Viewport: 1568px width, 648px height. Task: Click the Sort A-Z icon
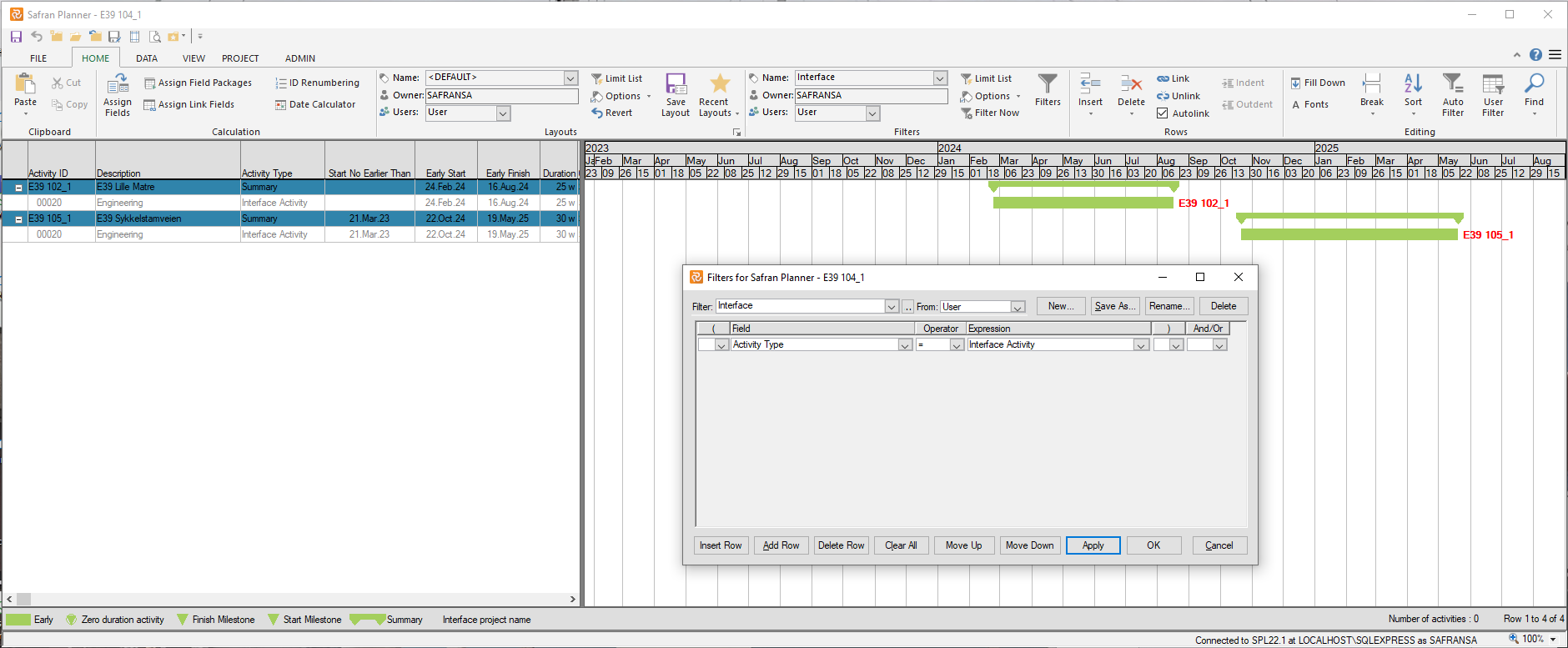click(1413, 83)
